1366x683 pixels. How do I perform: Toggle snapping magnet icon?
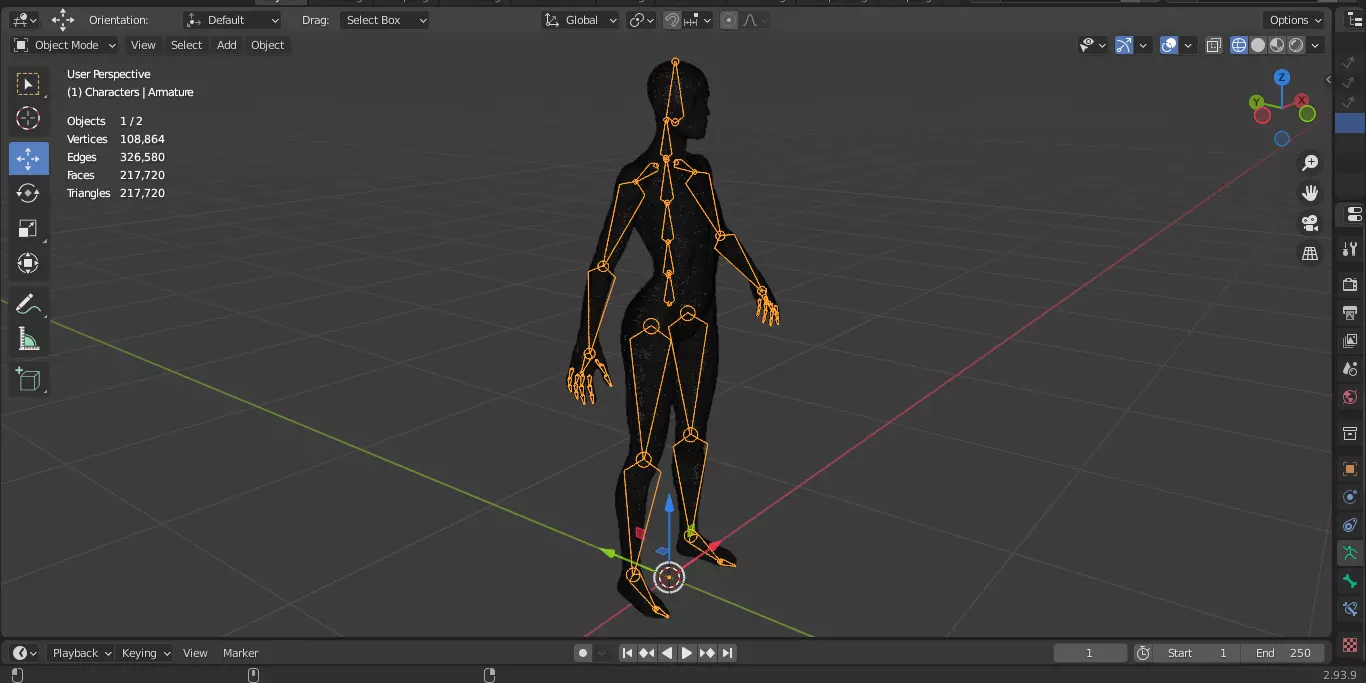(673, 20)
